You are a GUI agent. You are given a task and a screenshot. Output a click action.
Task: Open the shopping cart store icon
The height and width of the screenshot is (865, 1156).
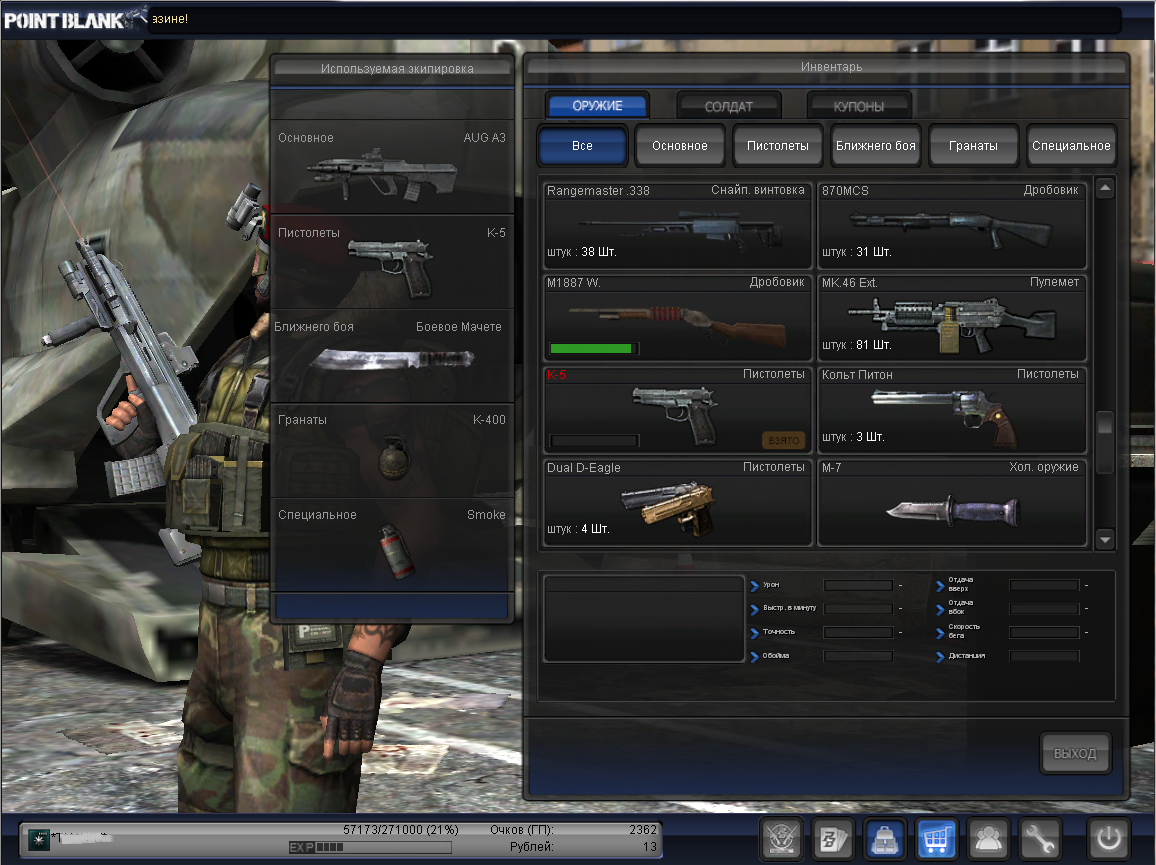click(936, 839)
